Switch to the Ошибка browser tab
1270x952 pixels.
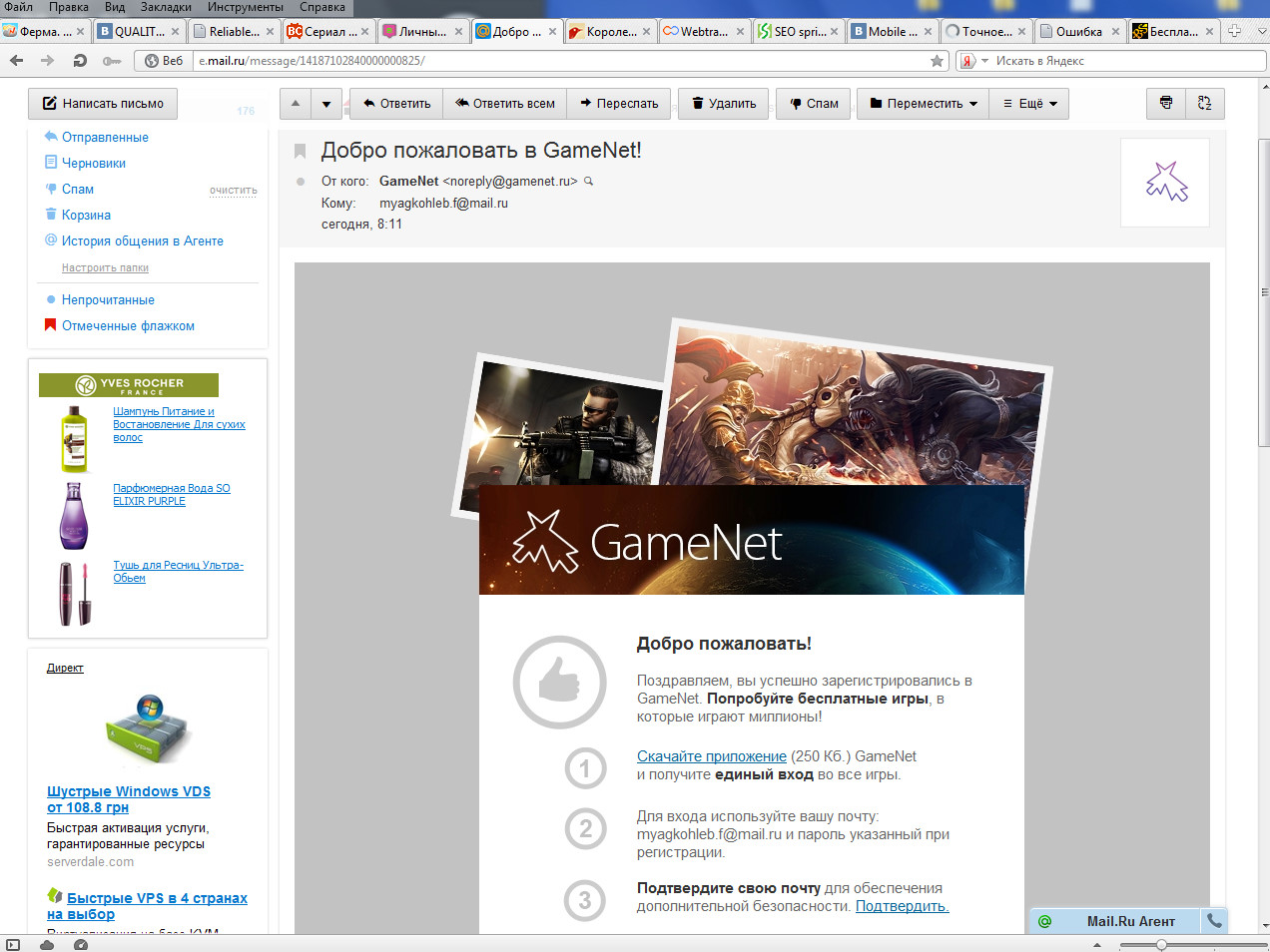coord(1079,31)
